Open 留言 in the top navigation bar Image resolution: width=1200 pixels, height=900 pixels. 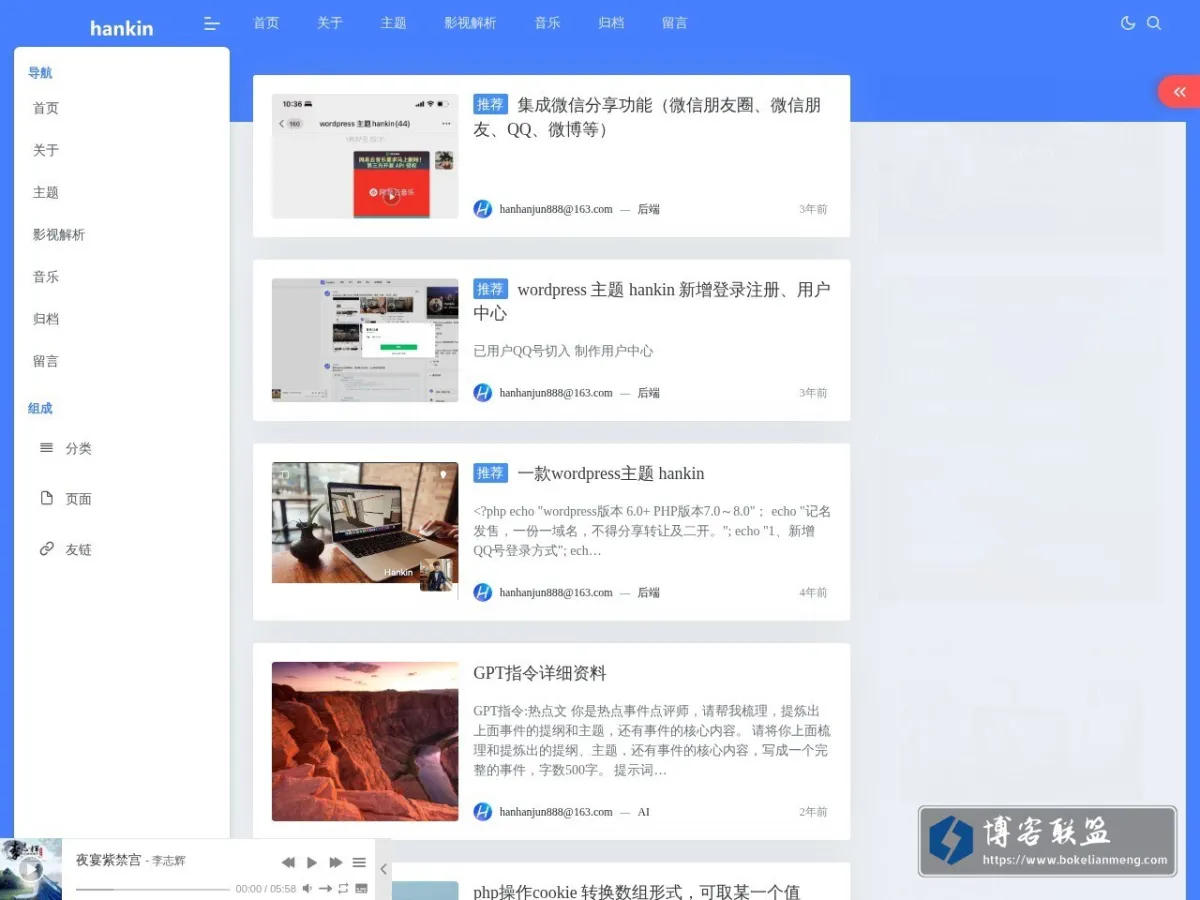[x=675, y=23]
